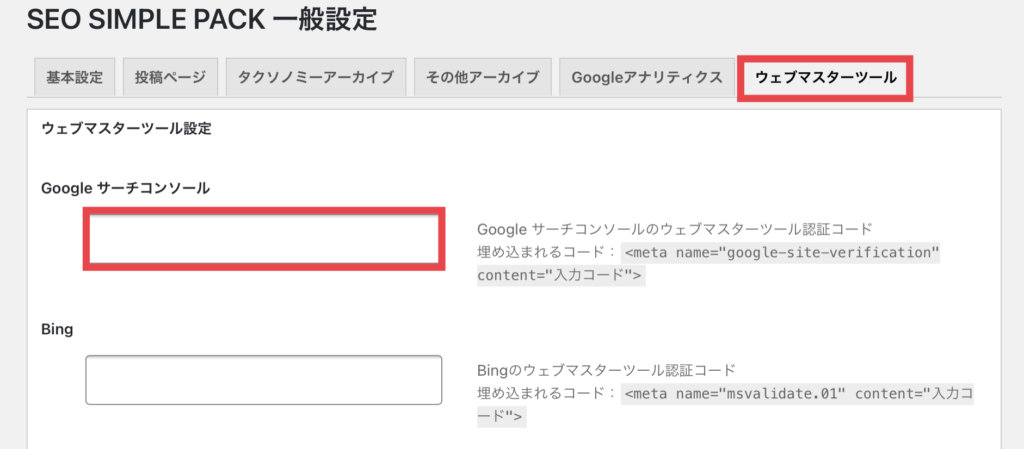Image resolution: width=1024 pixels, height=449 pixels.
Task: Click the content="入力コード"> snippet under Google
Action: point(561,276)
